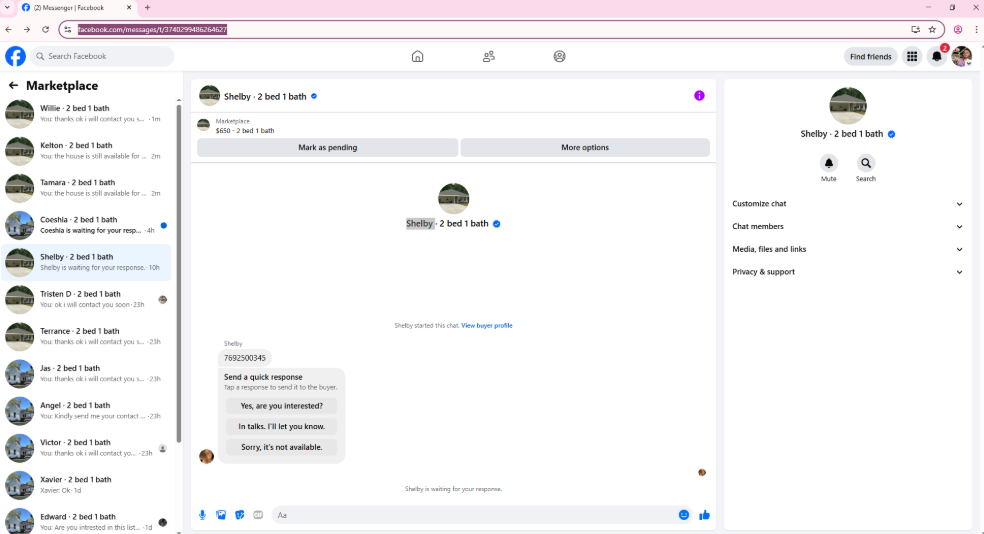
Task: Open conversation information purple icon
Action: point(699,95)
